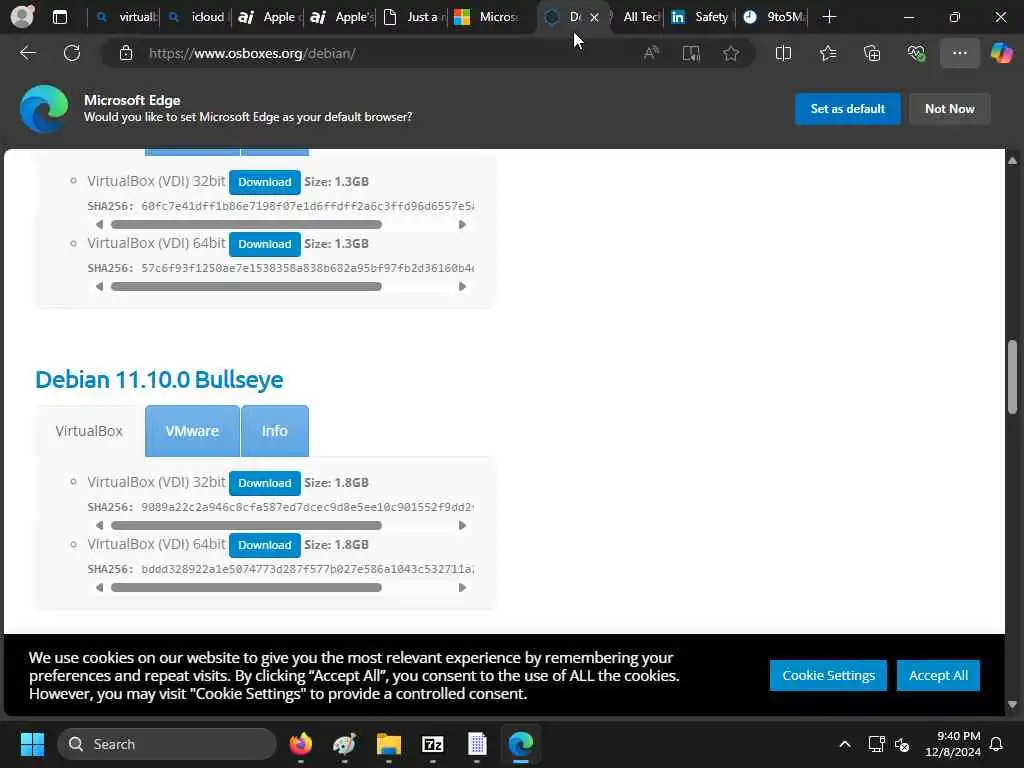Open a new tab with plus

pos(829,17)
